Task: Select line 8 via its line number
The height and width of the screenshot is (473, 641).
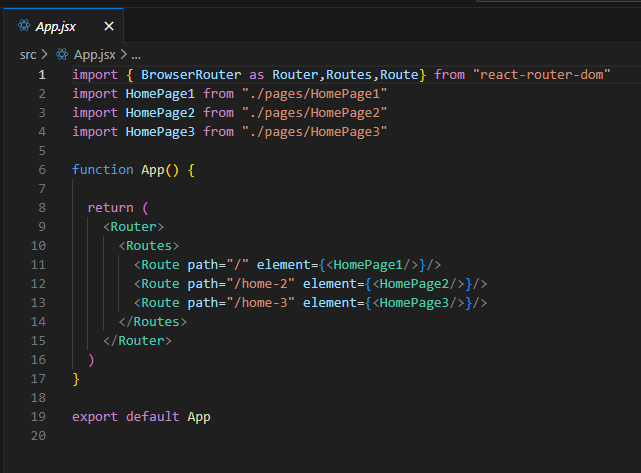Action: coord(40,207)
